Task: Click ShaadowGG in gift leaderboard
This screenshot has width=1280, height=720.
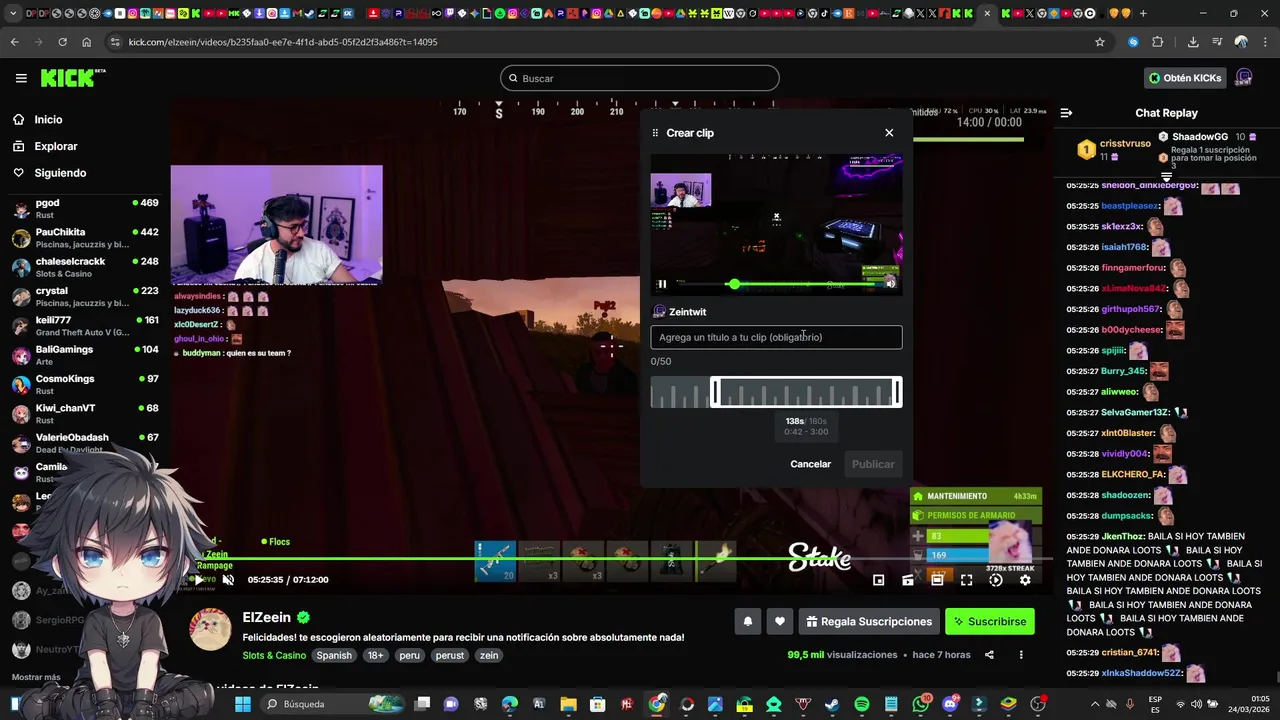Action: [1200, 137]
